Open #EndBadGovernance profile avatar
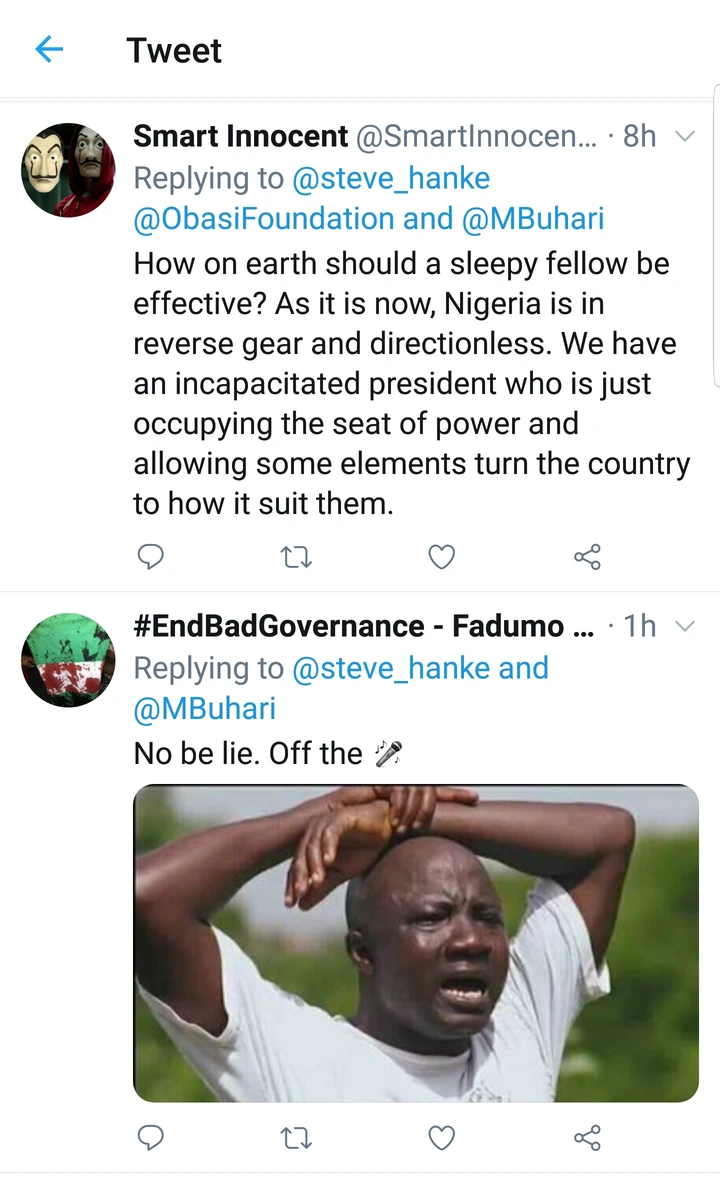 pos(68,660)
